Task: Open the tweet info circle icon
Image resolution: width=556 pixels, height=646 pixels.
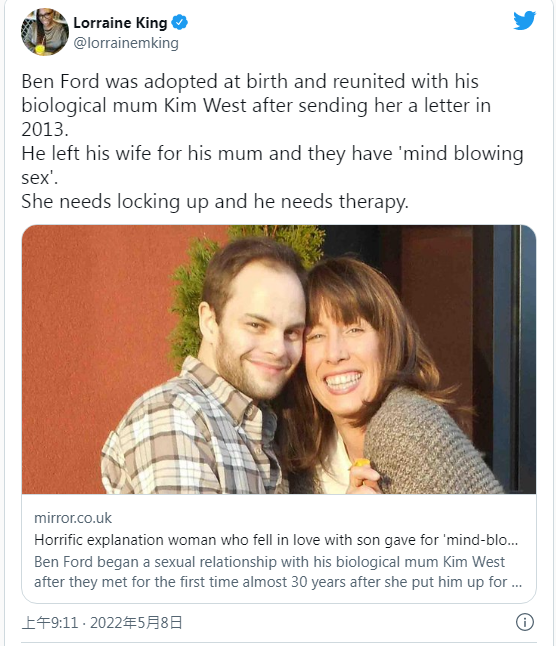Action: pos(525,622)
